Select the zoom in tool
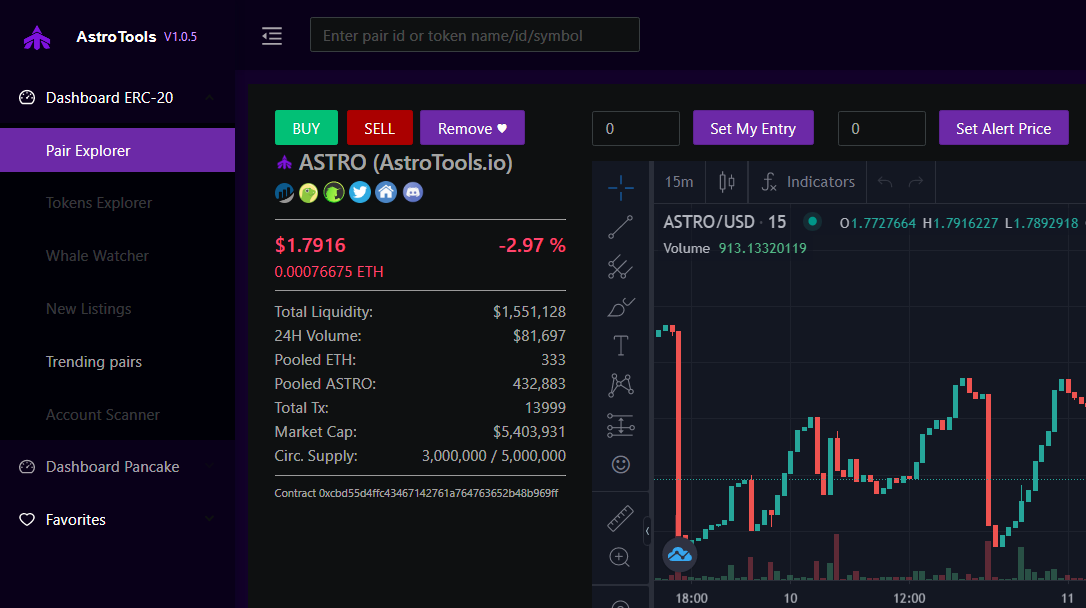The width and height of the screenshot is (1086, 608). pyautogui.click(x=619, y=557)
